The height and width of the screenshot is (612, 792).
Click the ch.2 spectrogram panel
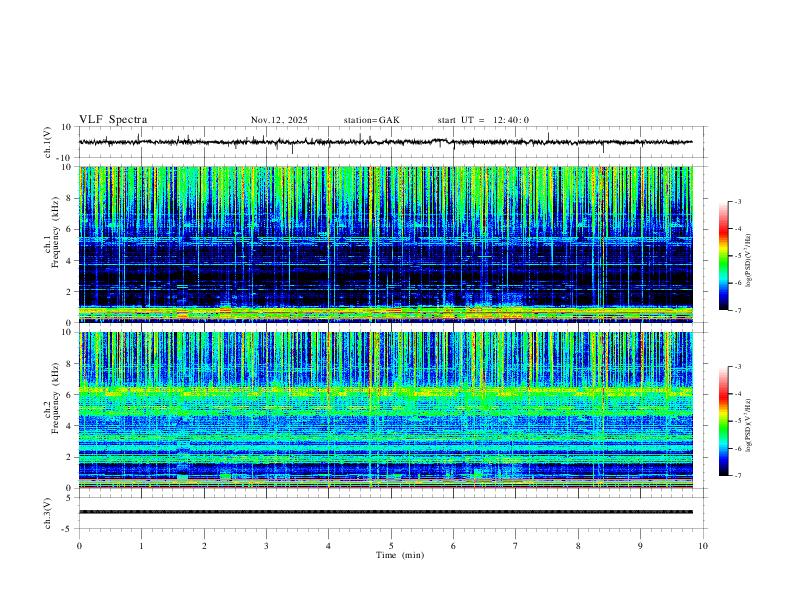click(x=385, y=410)
